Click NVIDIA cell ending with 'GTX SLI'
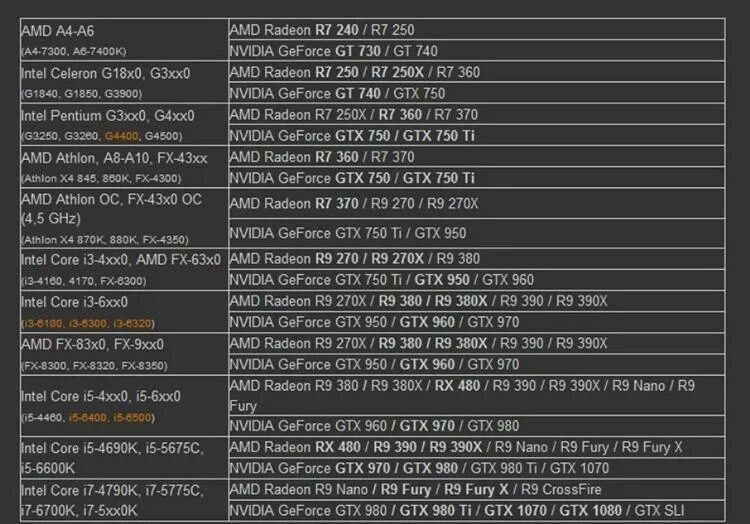 coord(477,511)
